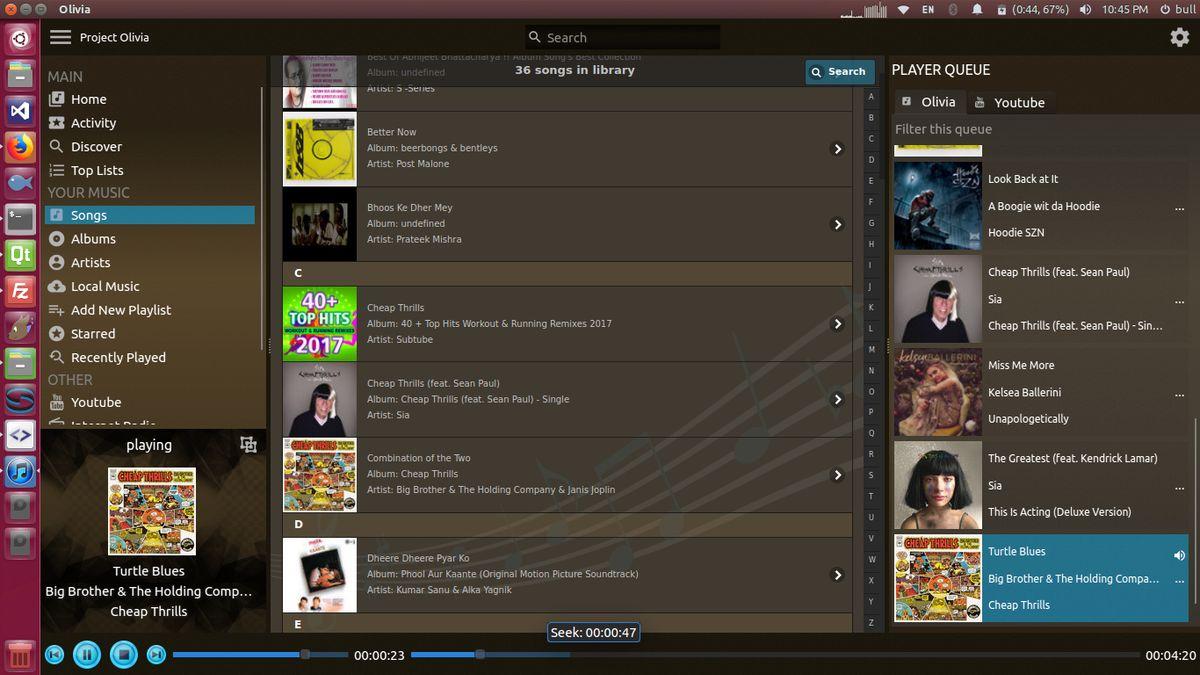Image resolution: width=1200 pixels, height=675 pixels.
Task: Expand arrow for Cheap Thrills by Sia
Action: coord(838,399)
